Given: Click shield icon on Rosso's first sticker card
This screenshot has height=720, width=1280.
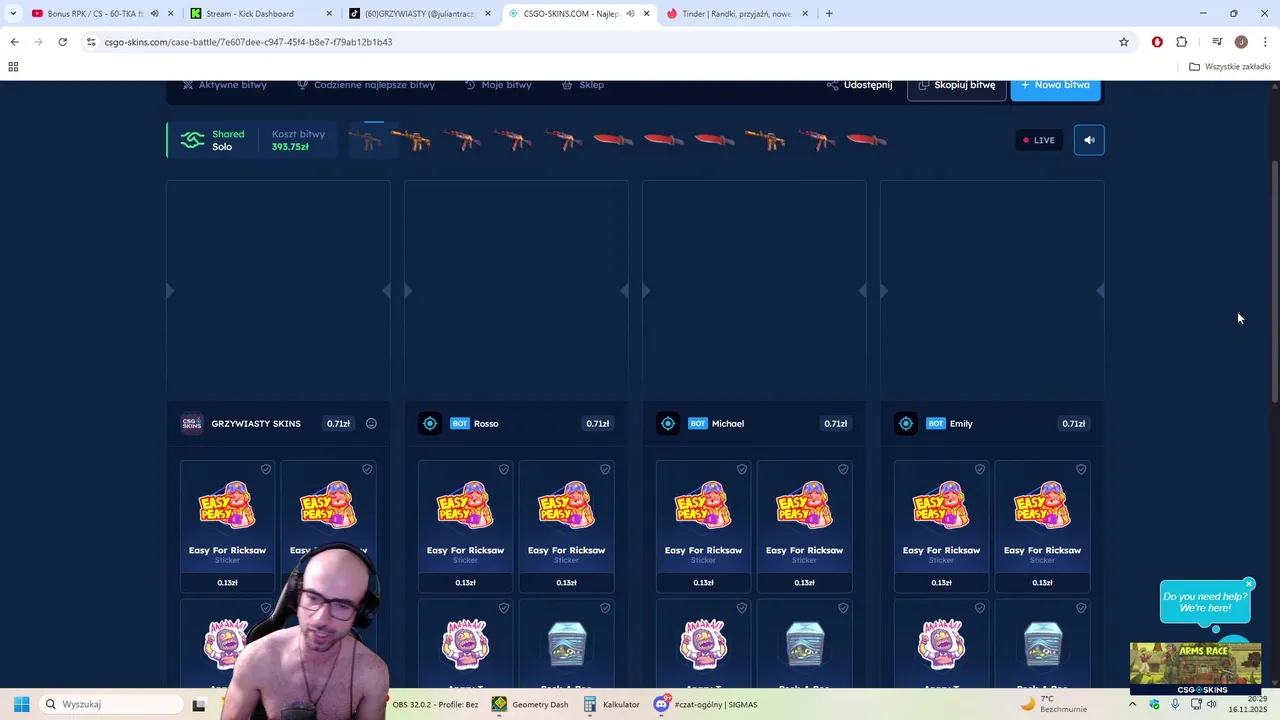Looking at the screenshot, I should [x=504, y=469].
